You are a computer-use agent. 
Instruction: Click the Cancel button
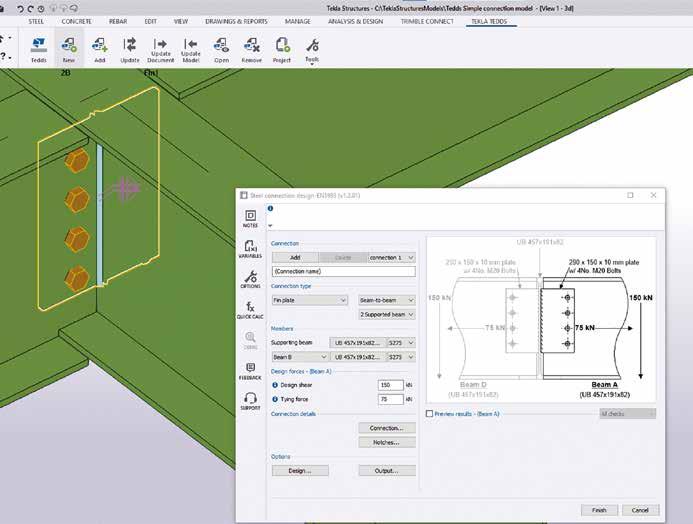[x=640, y=510]
